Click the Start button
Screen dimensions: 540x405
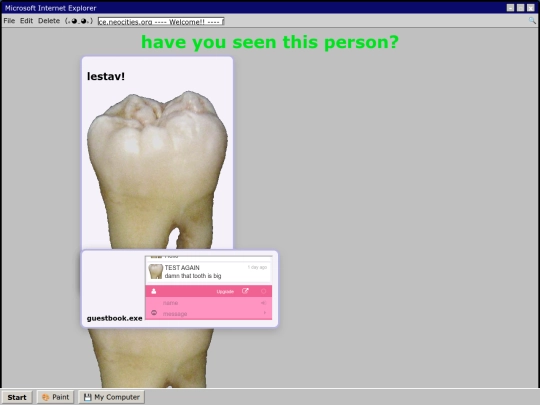point(17,397)
